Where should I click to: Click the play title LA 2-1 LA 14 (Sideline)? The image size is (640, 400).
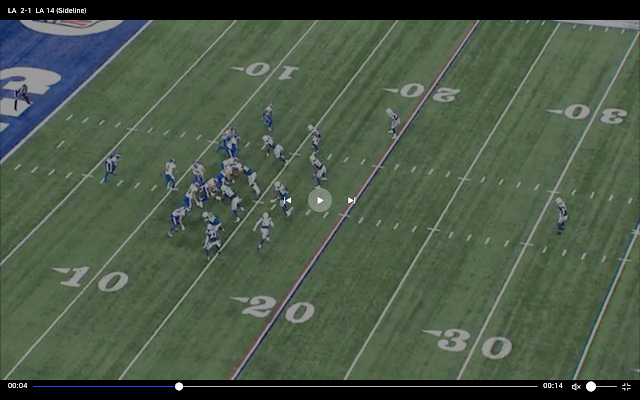point(47,11)
